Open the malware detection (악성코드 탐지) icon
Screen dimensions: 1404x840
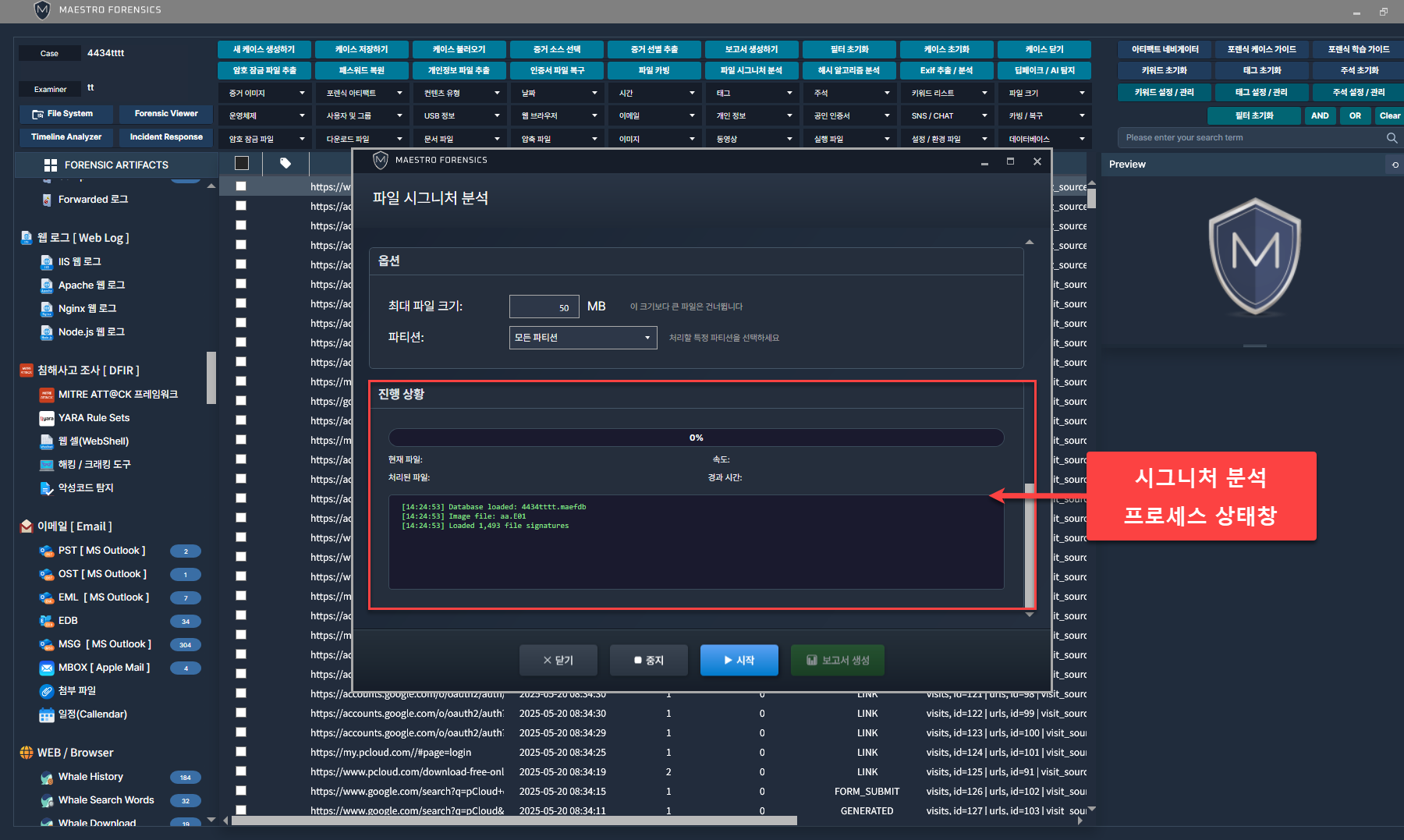click(x=47, y=488)
